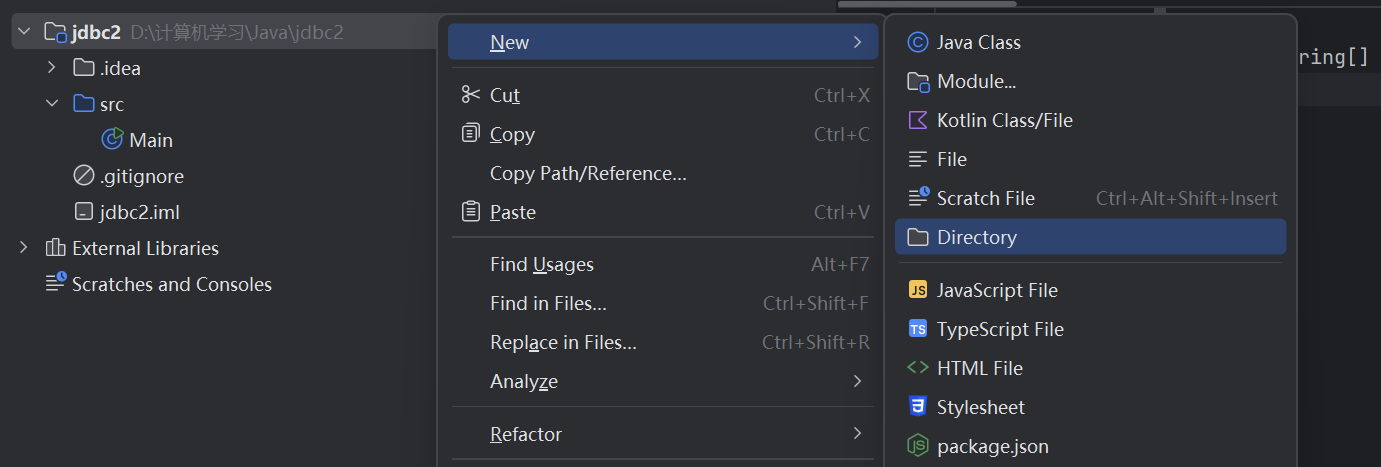Viewport: 1381px width, 467px height.
Task: Click the JavaScript File JS icon
Action: (x=917, y=290)
